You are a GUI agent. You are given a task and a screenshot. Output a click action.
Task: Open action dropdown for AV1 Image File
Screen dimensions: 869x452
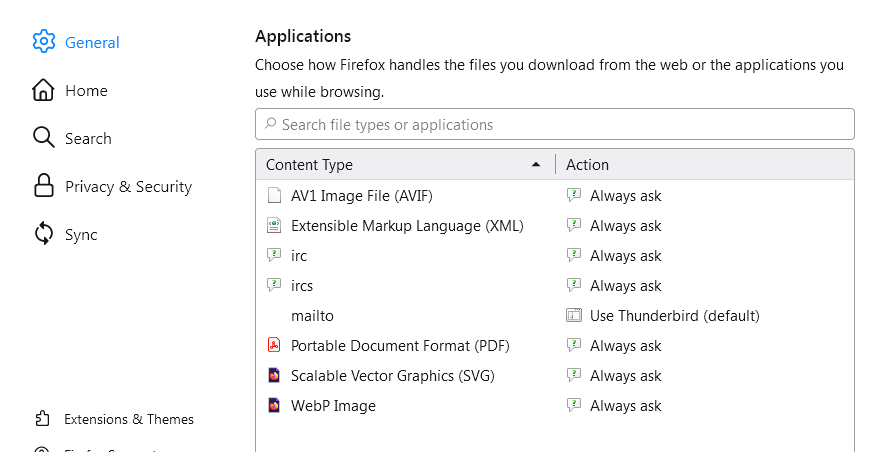tap(704, 196)
